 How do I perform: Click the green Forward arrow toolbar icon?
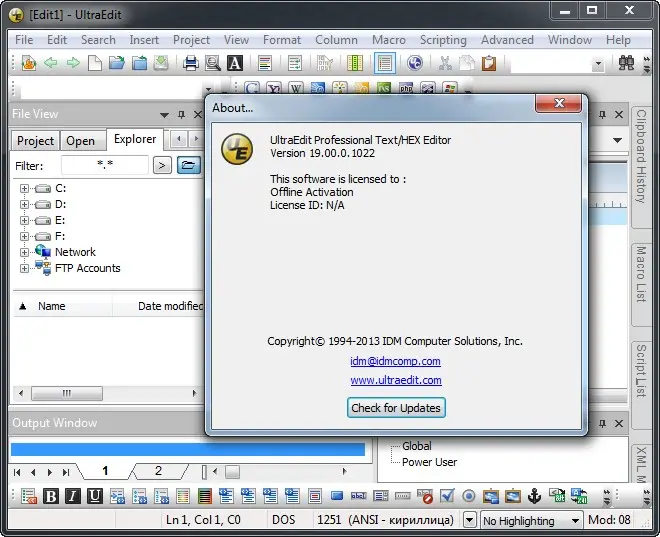pos(73,63)
